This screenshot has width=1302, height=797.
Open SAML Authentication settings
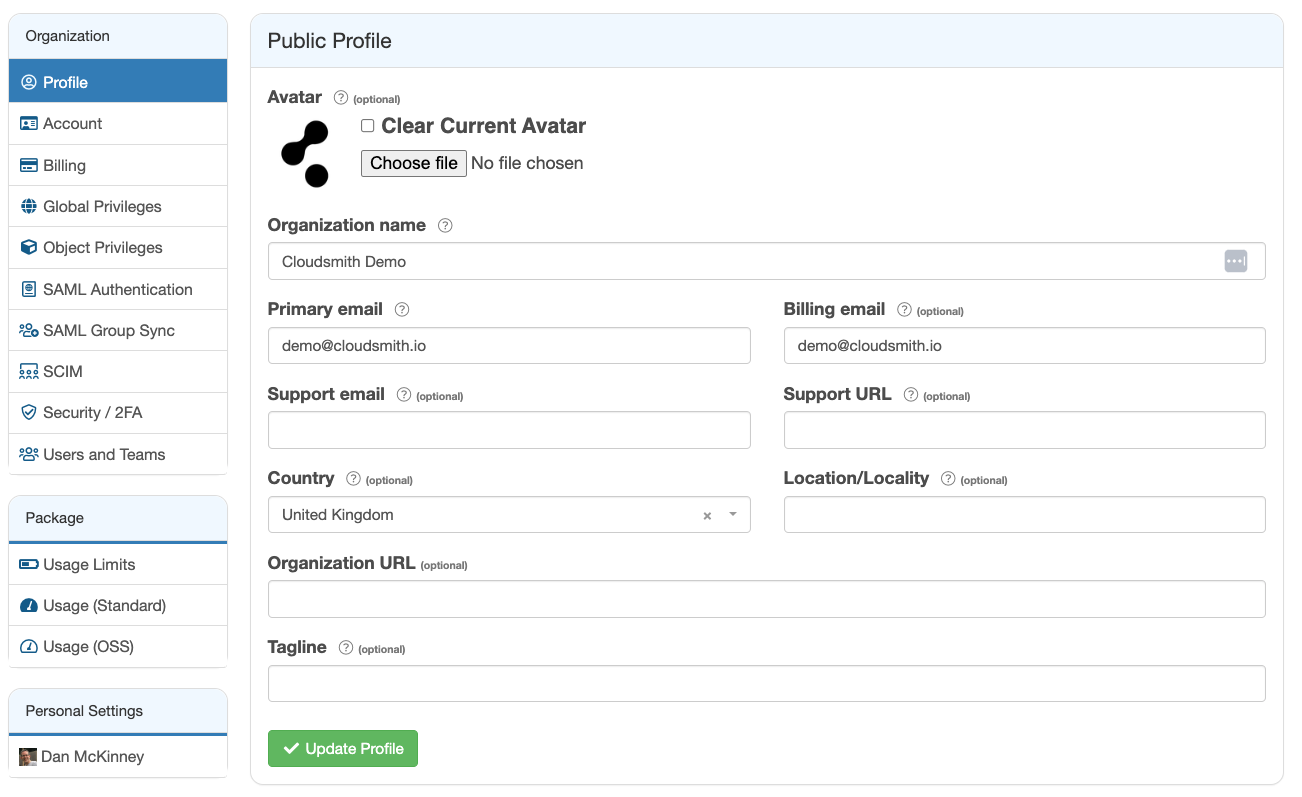[118, 290]
